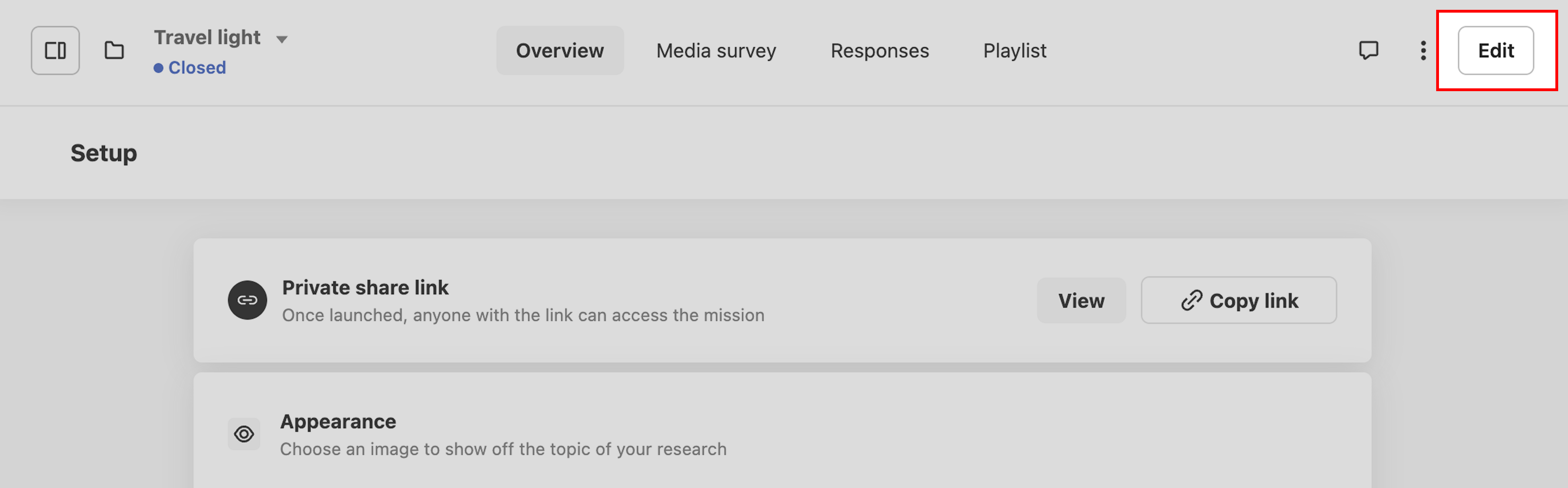The height and width of the screenshot is (488, 1568).
Task: Click the Closed status label
Action: (x=196, y=68)
